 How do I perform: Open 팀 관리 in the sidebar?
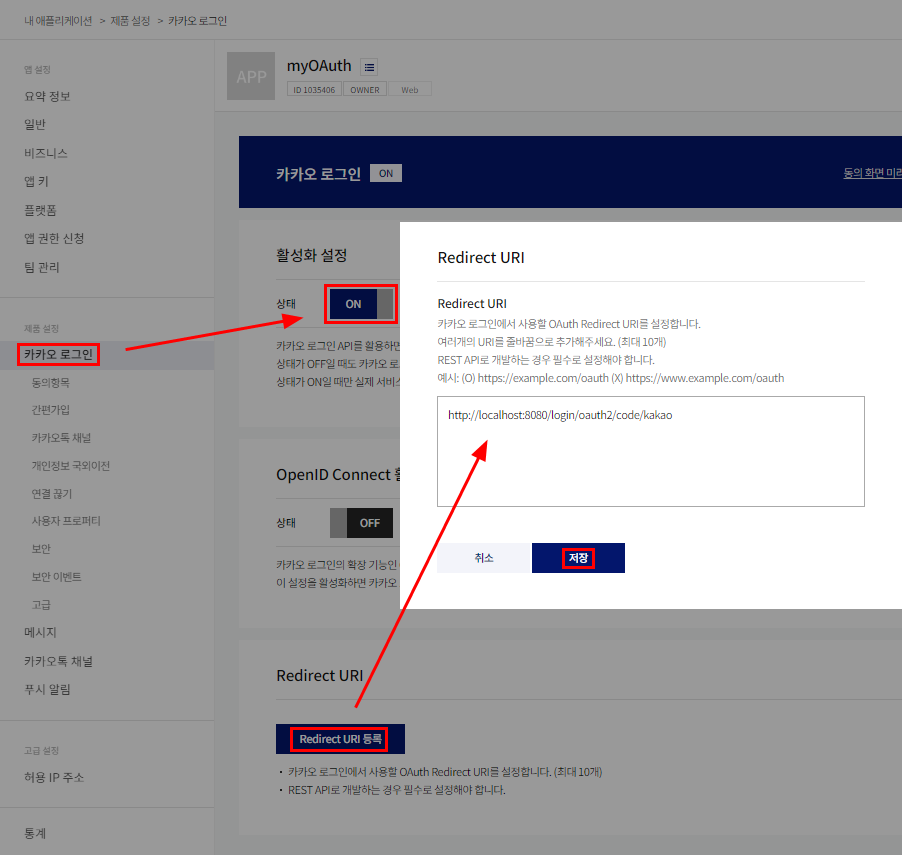(x=41, y=267)
